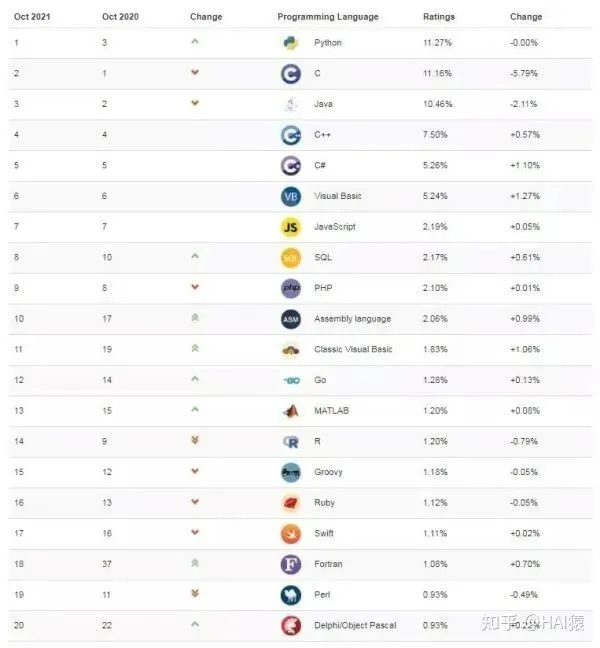The height and width of the screenshot is (648, 600).
Task: Click the Ruby red gem icon
Action: [290, 503]
